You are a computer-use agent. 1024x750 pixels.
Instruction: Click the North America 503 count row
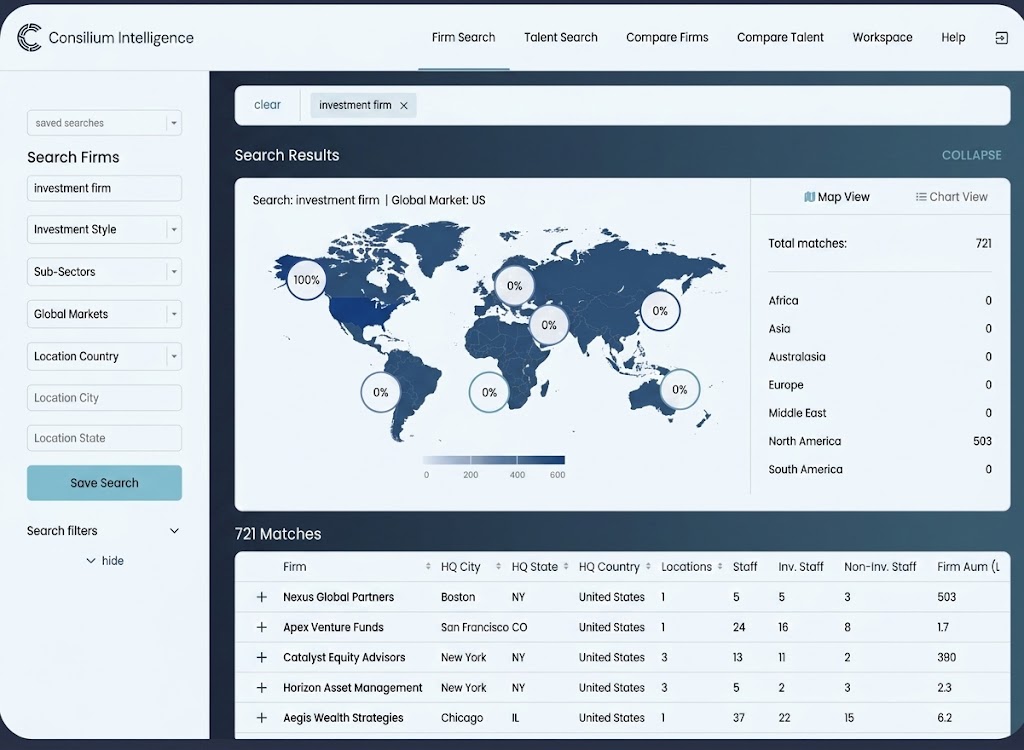[880, 441]
